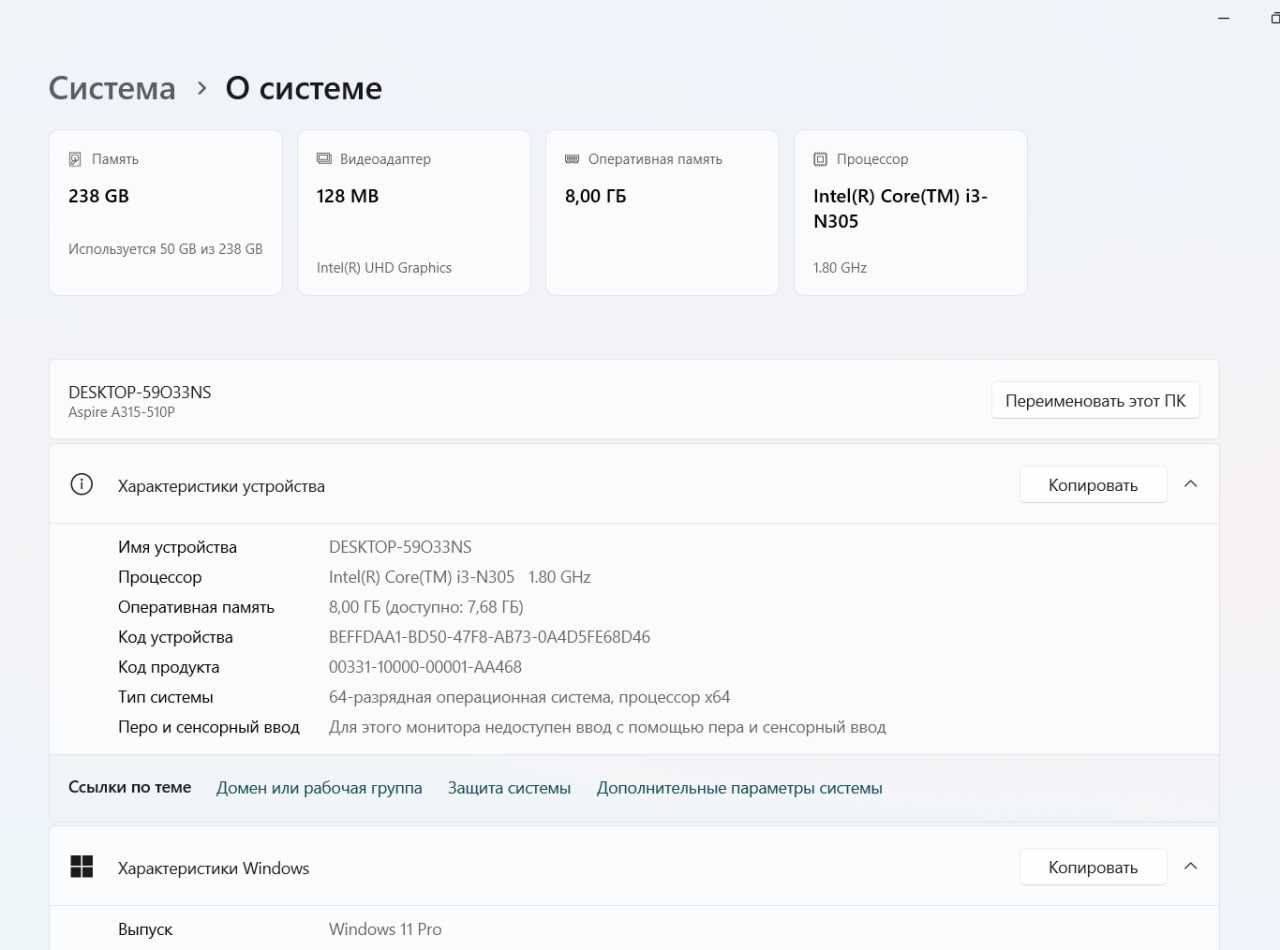This screenshot has width=1280, height=950.
Task: Click the storage icon in Память card
Action: pos(75,159)
